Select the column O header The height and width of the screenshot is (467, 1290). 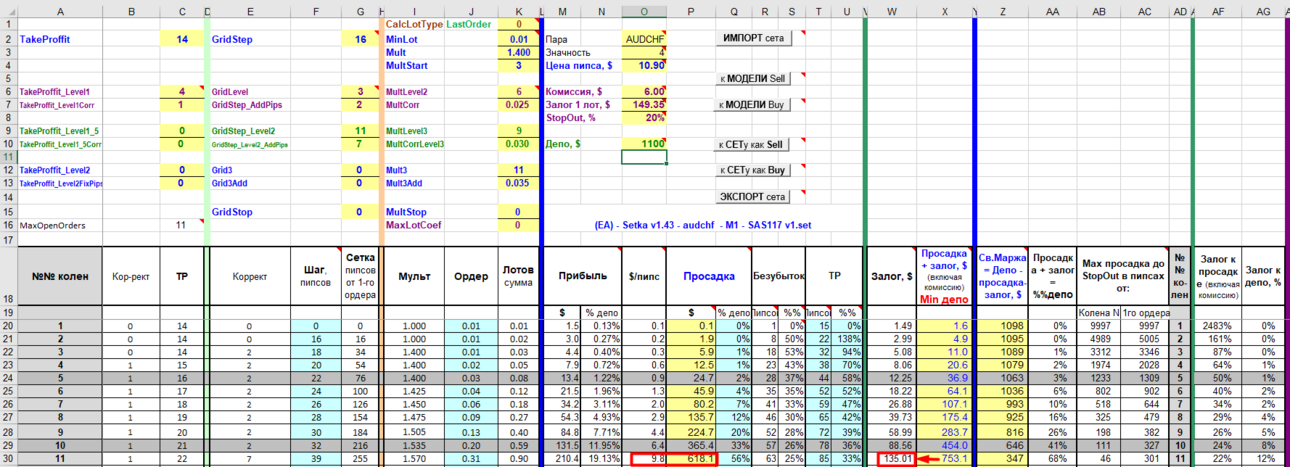tap(643, 11)
